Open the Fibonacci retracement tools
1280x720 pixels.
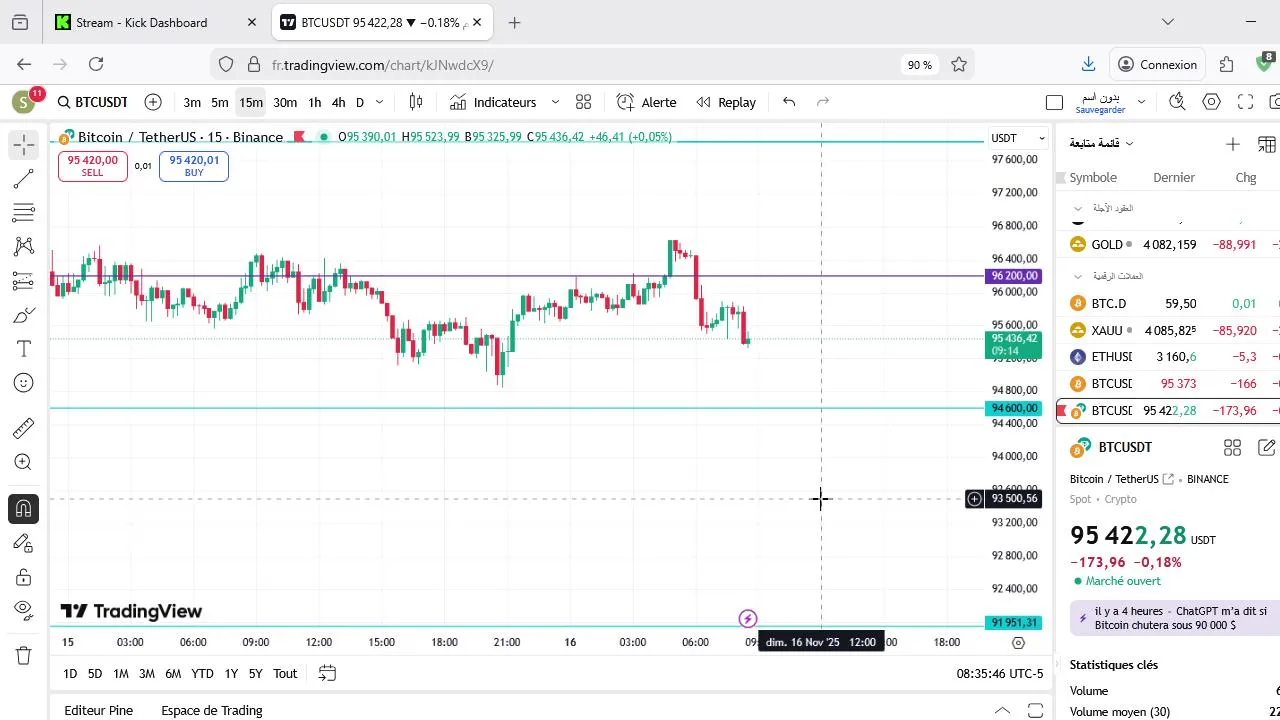[24, 213]
